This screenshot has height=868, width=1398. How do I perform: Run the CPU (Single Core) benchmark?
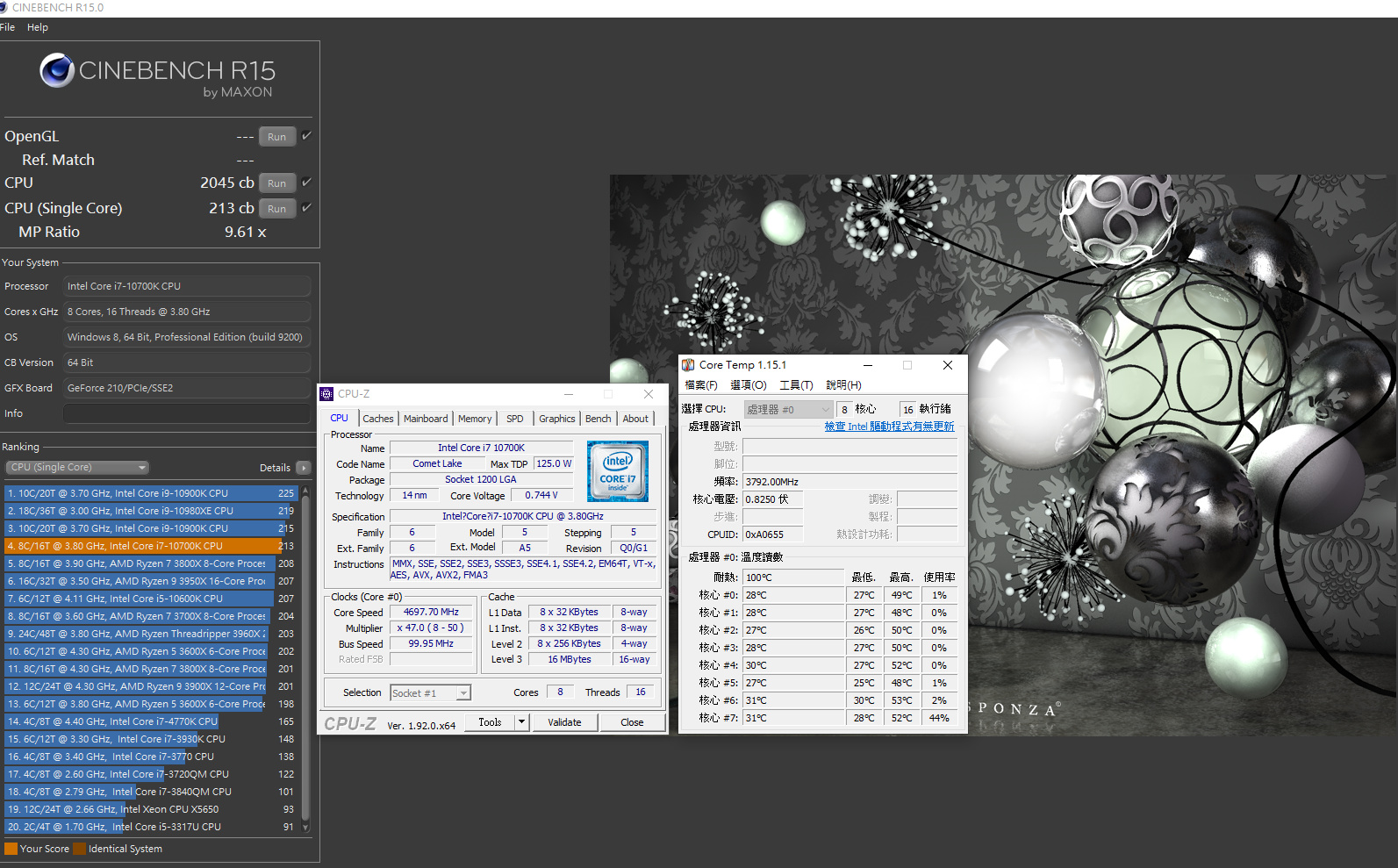pyautogui.click(x=277, y=209)
